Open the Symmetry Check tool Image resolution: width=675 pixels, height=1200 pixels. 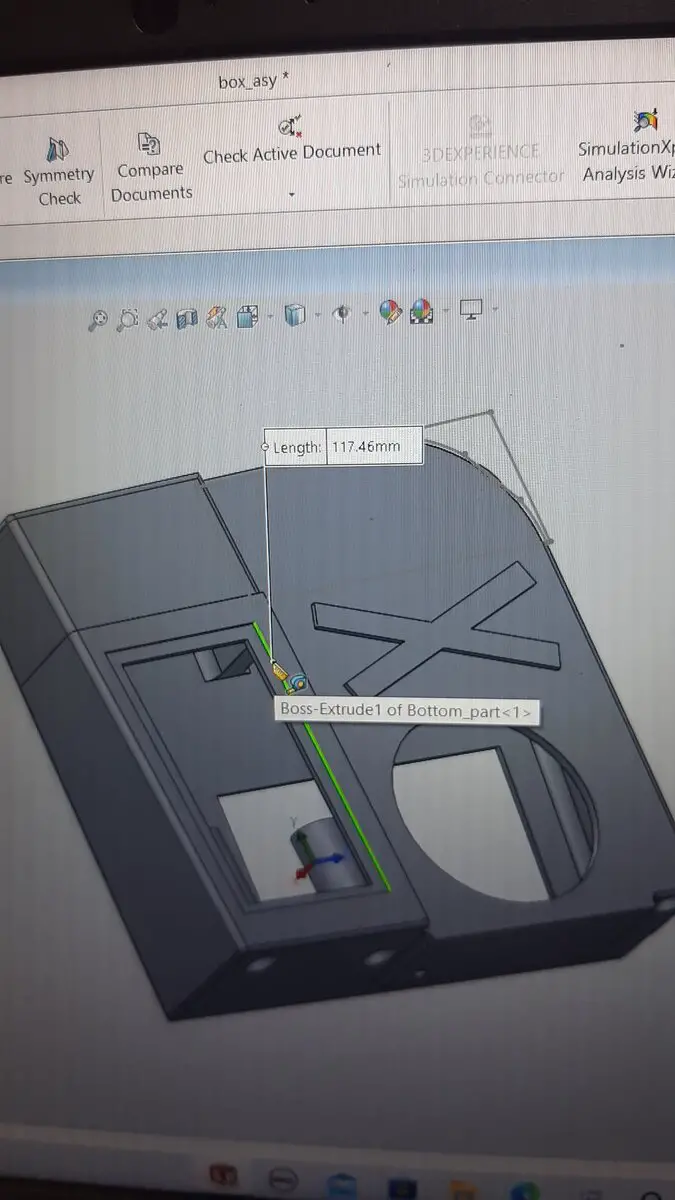[58, 172]
